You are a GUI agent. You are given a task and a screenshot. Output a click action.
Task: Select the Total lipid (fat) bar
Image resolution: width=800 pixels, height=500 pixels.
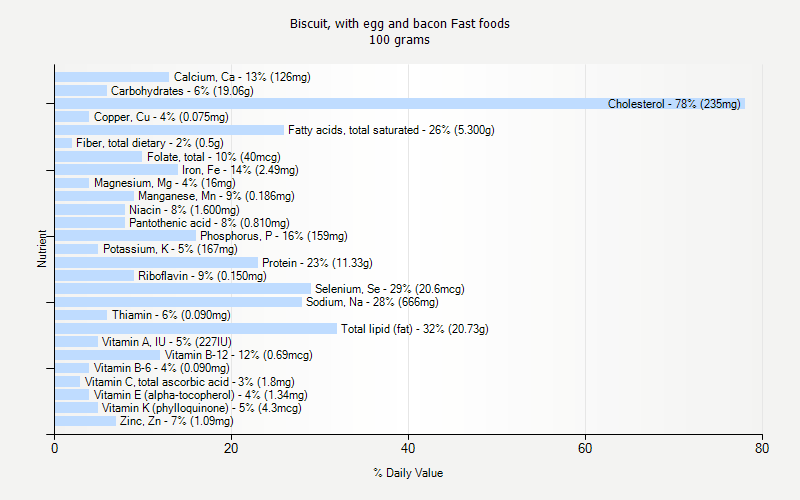(195, 329)
